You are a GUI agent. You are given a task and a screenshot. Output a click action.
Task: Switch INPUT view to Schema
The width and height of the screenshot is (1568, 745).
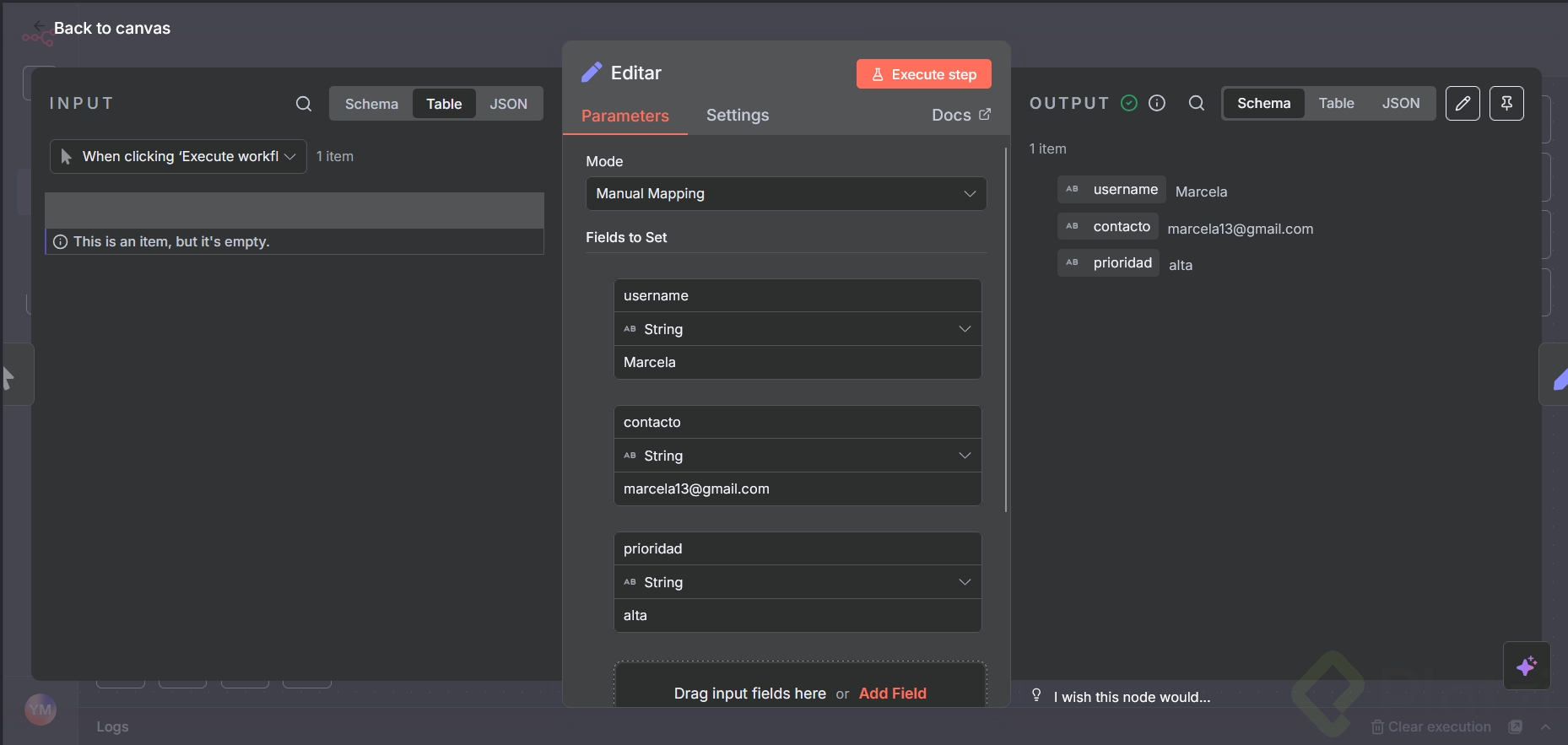point(371,104)
